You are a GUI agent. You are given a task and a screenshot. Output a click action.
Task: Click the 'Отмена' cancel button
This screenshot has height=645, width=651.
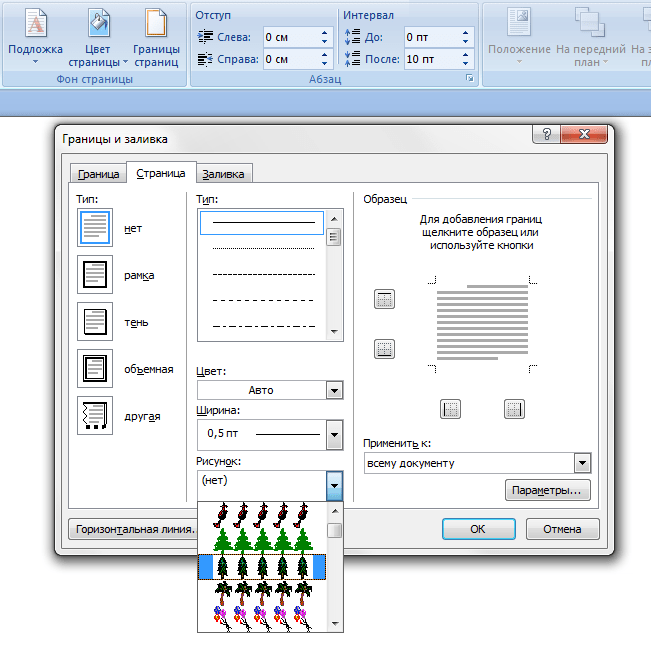[x=562, y=529]
